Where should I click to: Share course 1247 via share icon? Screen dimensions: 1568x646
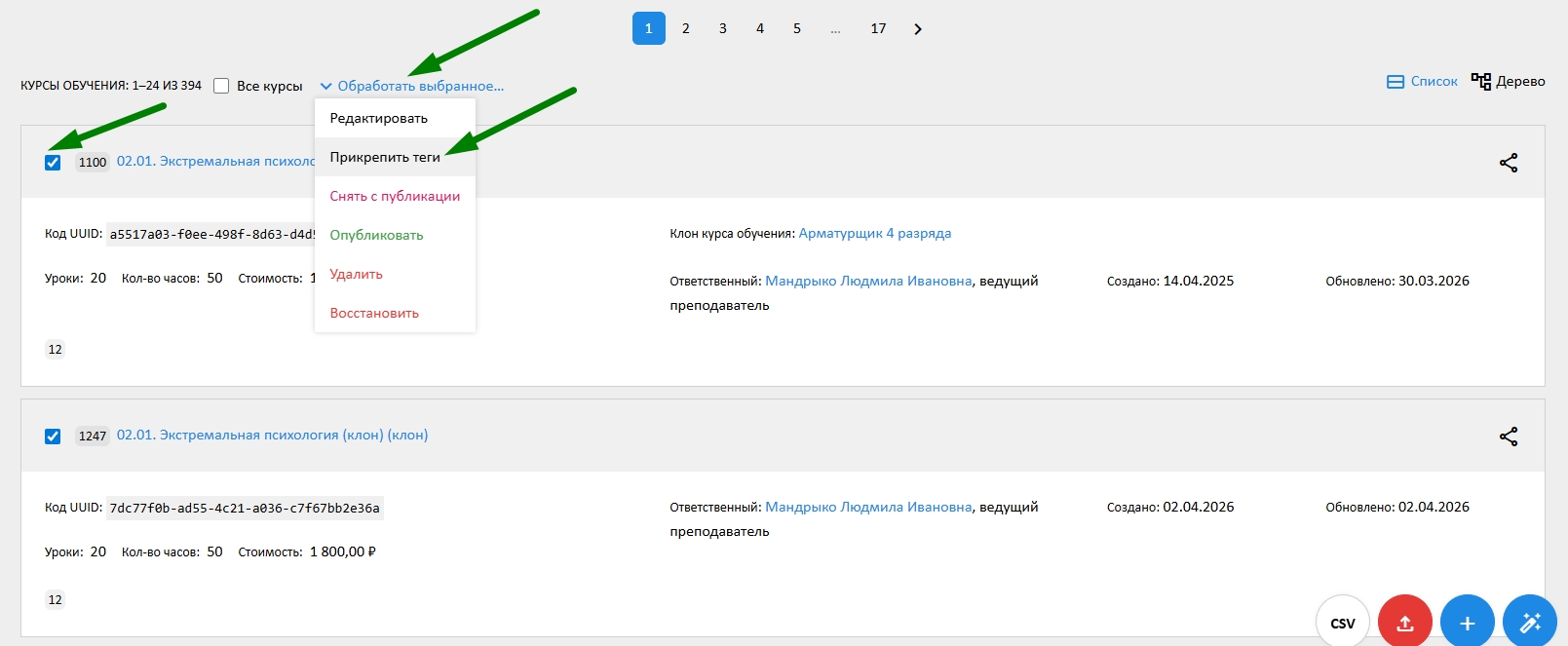point(1509,437)
